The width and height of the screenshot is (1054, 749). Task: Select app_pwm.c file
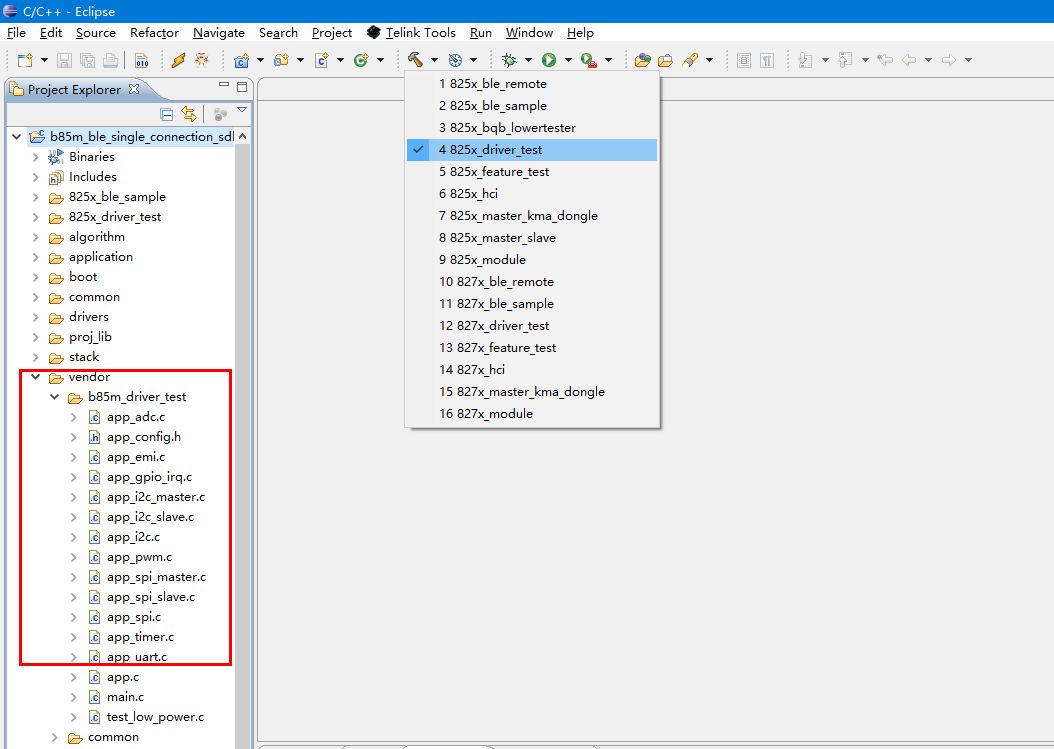point(139,557)
